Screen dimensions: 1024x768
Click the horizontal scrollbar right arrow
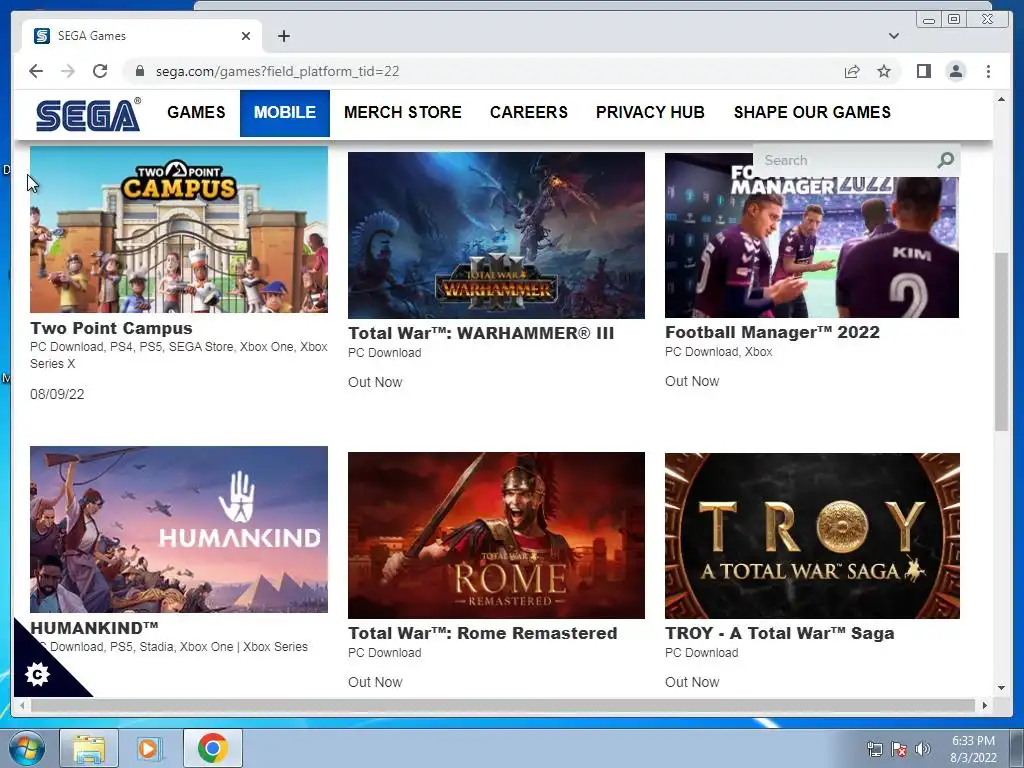[984, 705]
